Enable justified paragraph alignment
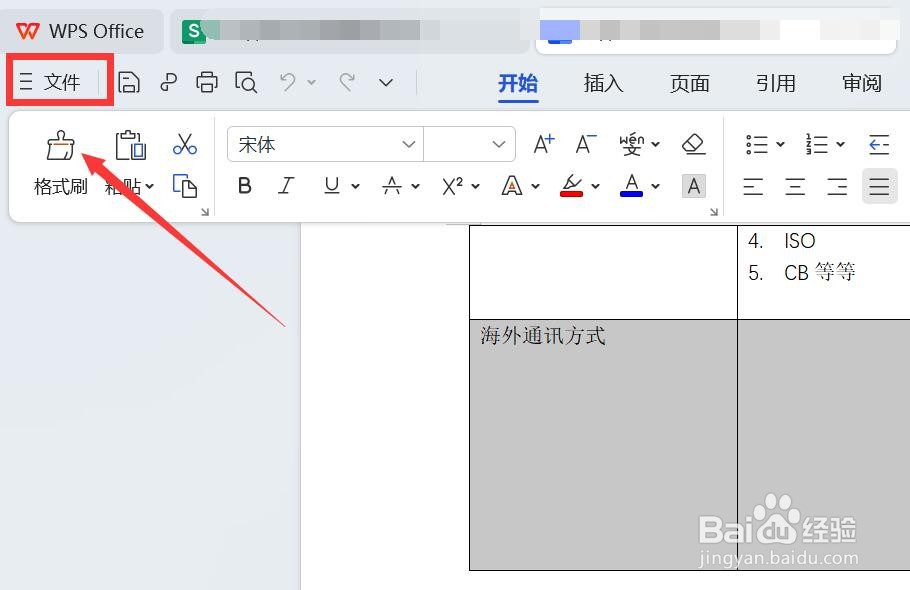 point(879,186)
